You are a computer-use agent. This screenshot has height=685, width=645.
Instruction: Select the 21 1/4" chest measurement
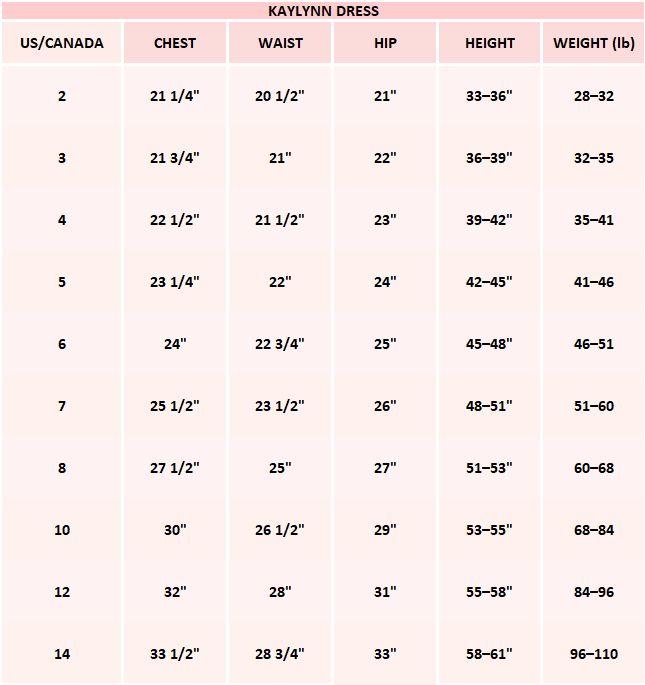(175, 96)
